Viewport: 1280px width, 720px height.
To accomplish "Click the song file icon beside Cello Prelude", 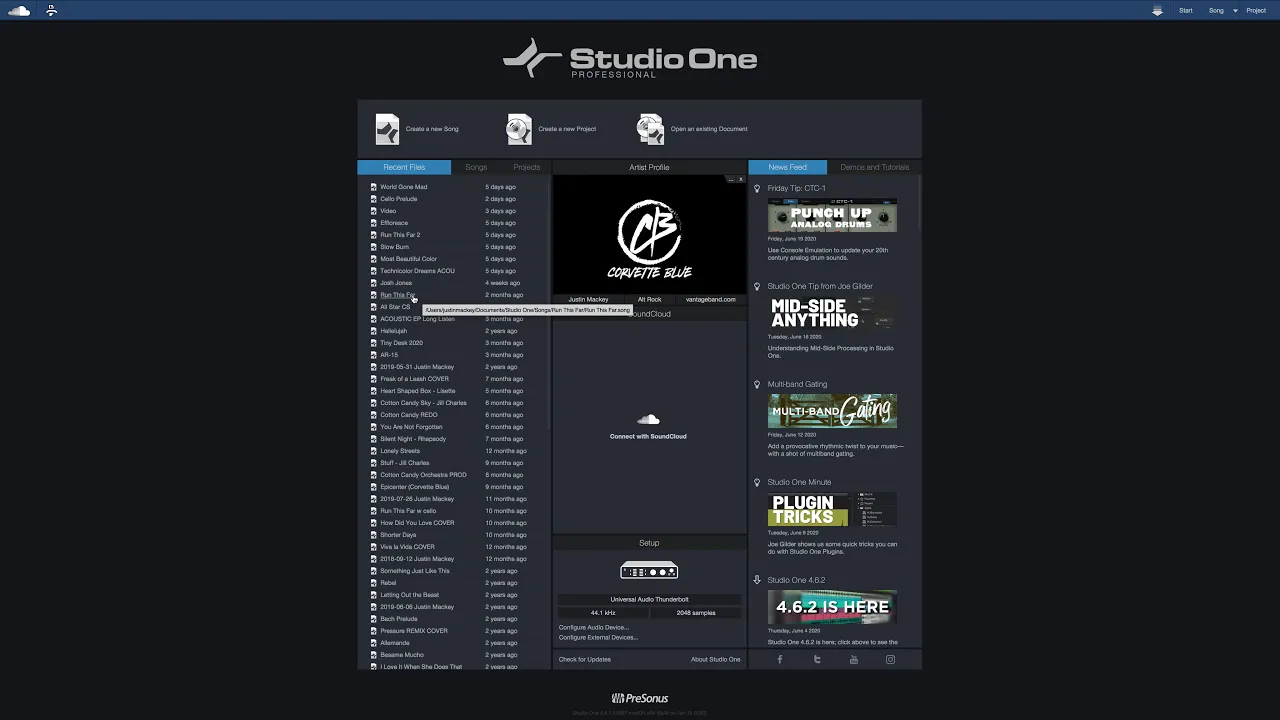I will click(x=374, y=199).
